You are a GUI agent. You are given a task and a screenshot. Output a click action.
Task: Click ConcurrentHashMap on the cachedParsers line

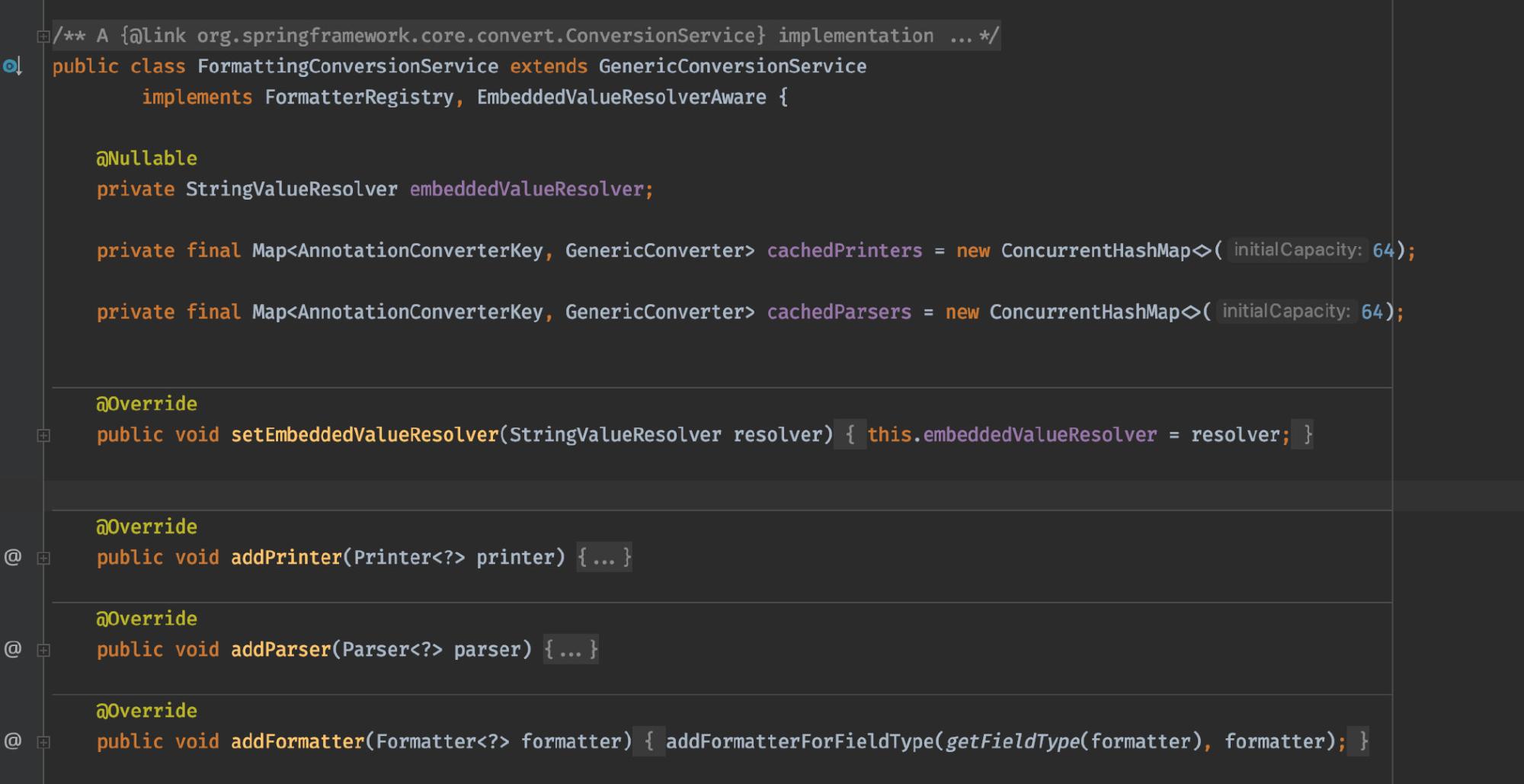tap(1084, 312)
